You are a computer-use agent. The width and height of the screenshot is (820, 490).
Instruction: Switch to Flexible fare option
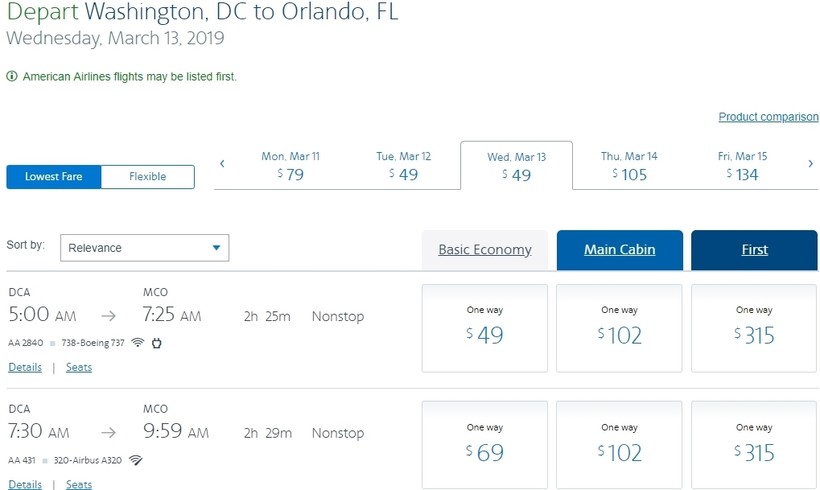coord(147,177)
